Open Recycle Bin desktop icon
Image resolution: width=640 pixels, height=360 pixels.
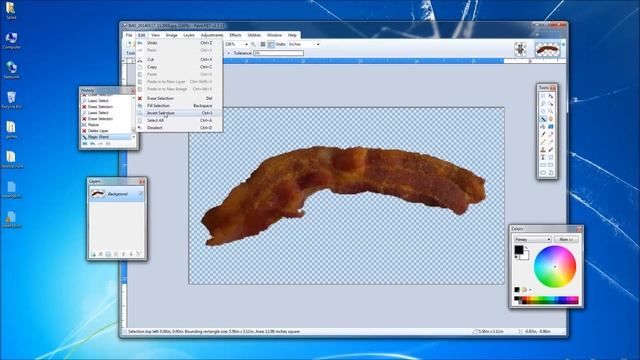[11, 100]
